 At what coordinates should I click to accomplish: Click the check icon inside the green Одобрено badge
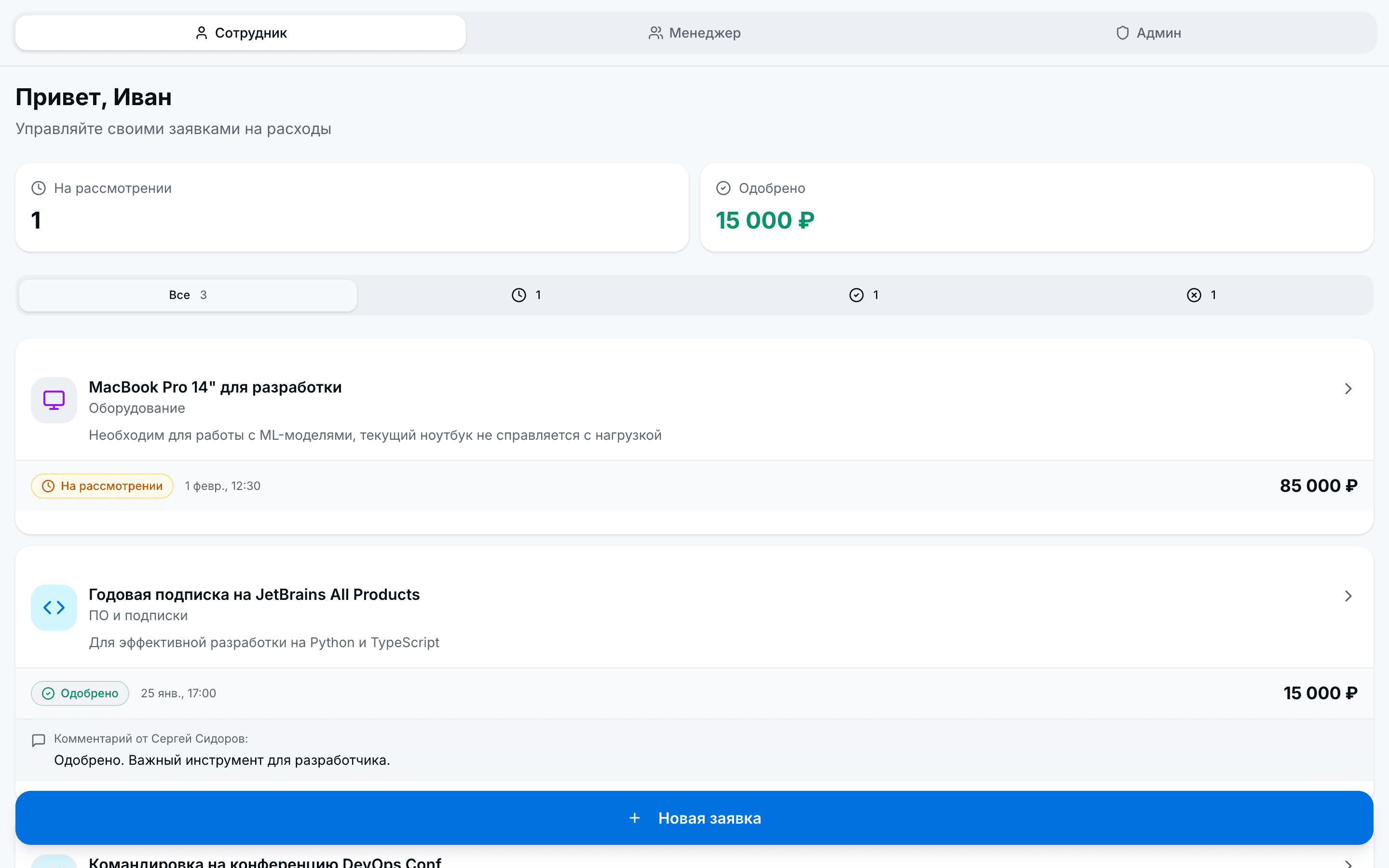click(x=48, y=693)
